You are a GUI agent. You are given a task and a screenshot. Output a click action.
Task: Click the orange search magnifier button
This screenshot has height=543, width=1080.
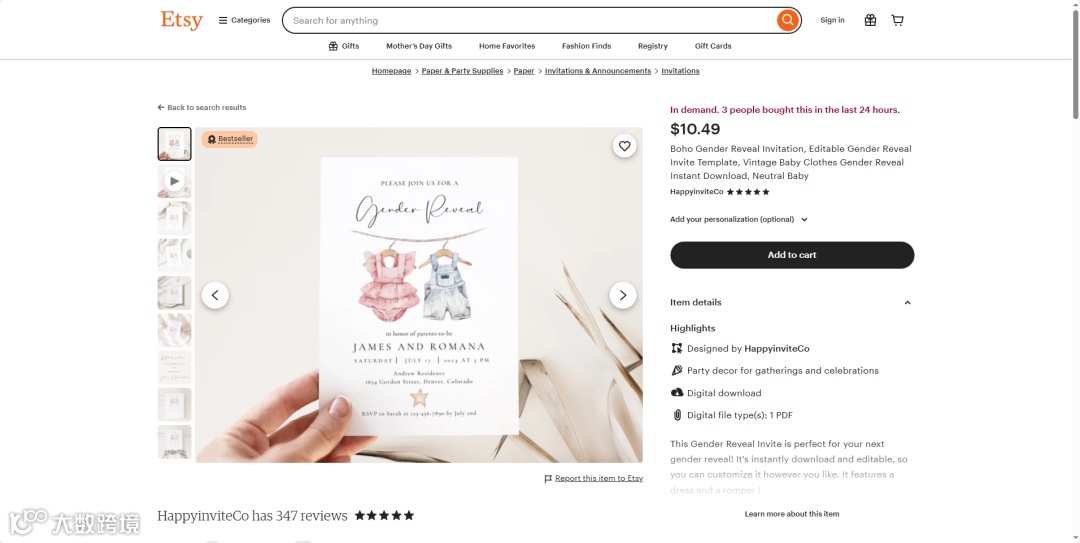(787, 20)
